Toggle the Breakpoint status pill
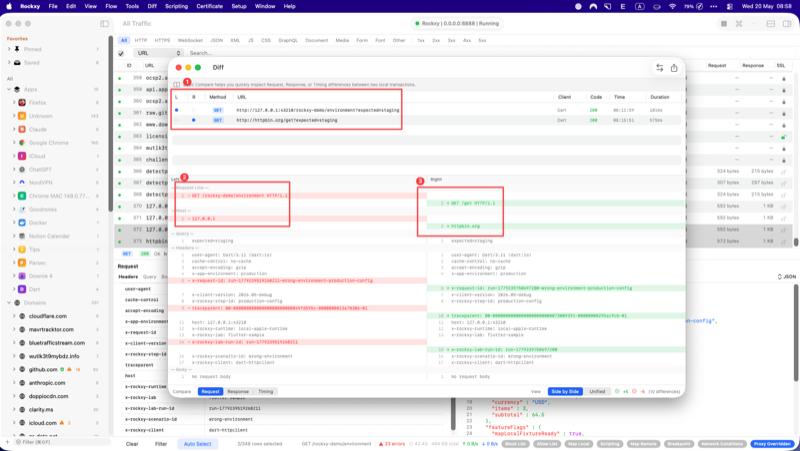The width and height of the screenshot is (800, 451). click(679, 444)
